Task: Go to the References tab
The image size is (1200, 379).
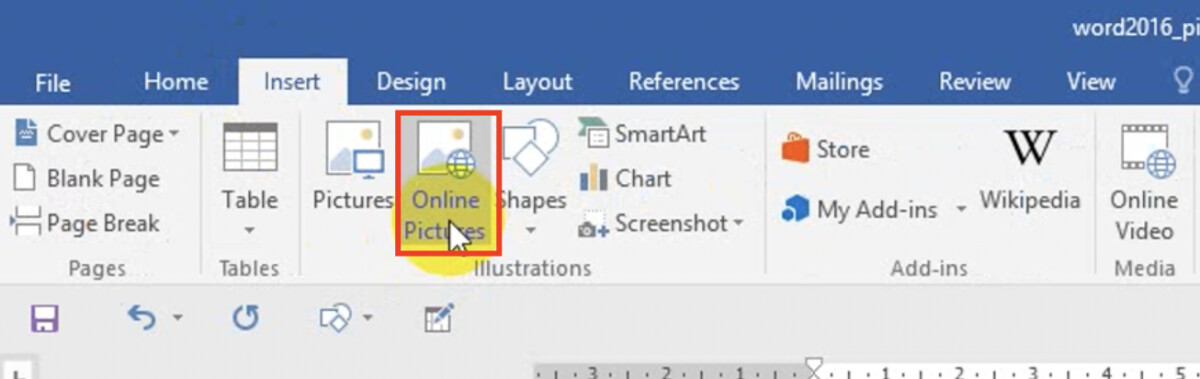Action: click(684, 82)
